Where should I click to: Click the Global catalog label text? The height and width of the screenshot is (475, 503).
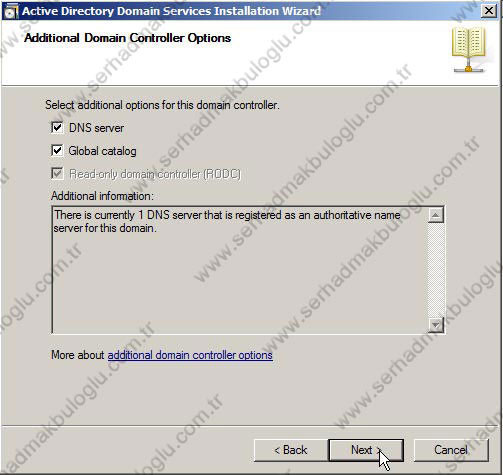102,151
